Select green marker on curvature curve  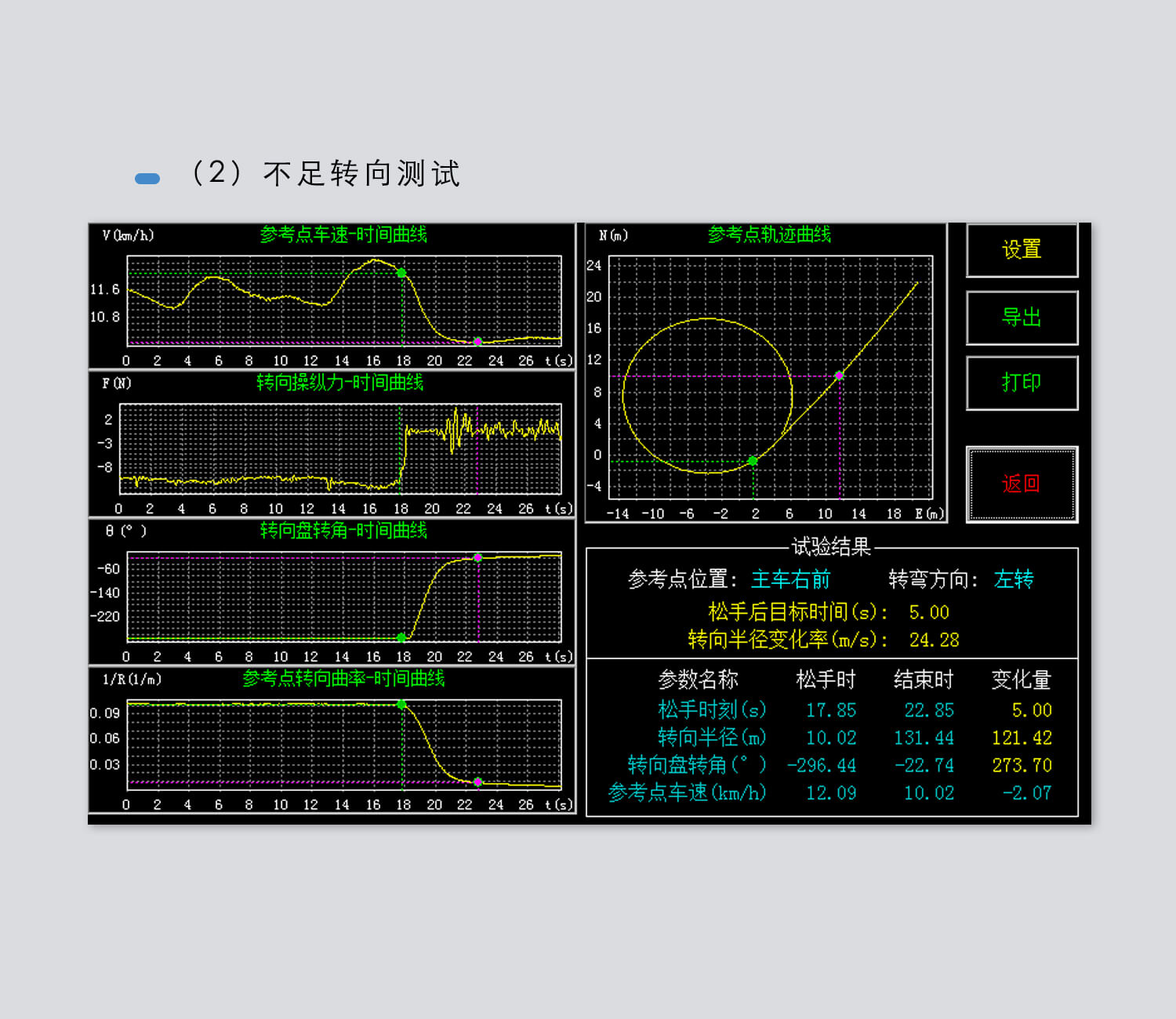click(401, 705)
